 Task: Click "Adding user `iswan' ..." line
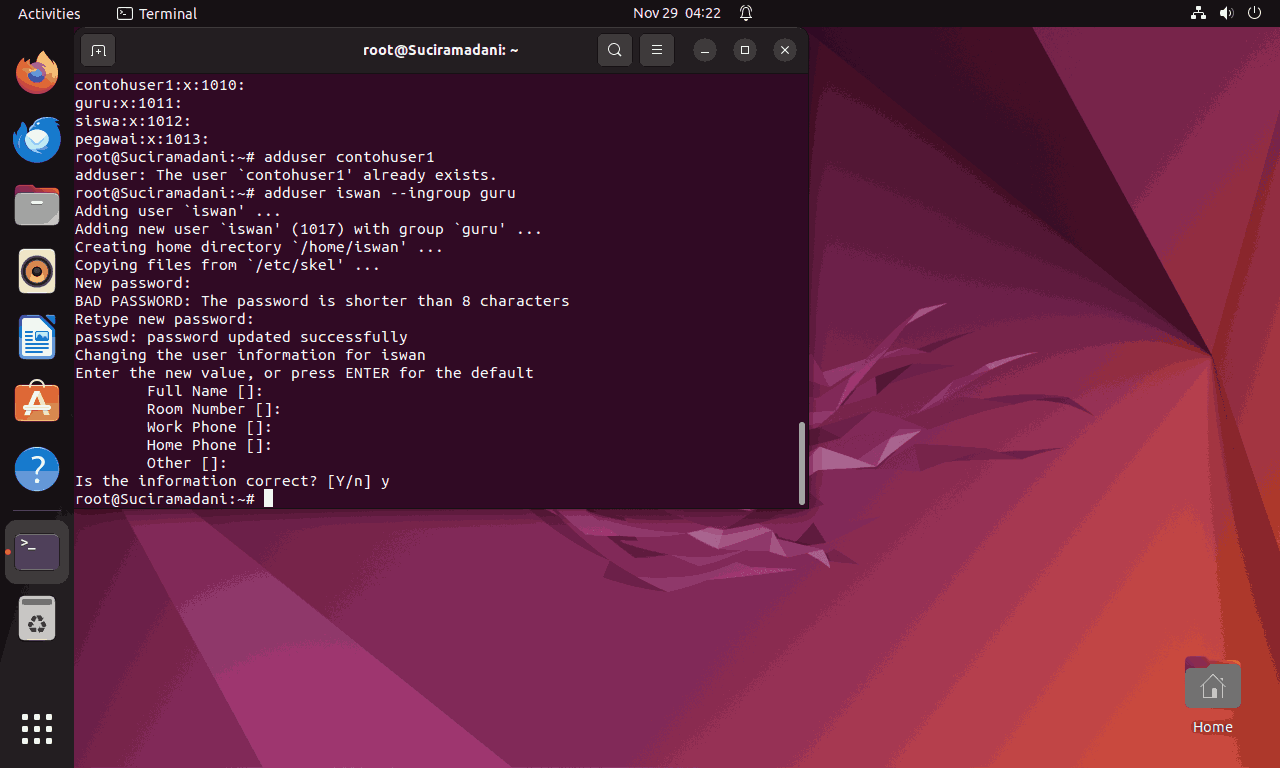pyautogui.click(x=178, y=211)
